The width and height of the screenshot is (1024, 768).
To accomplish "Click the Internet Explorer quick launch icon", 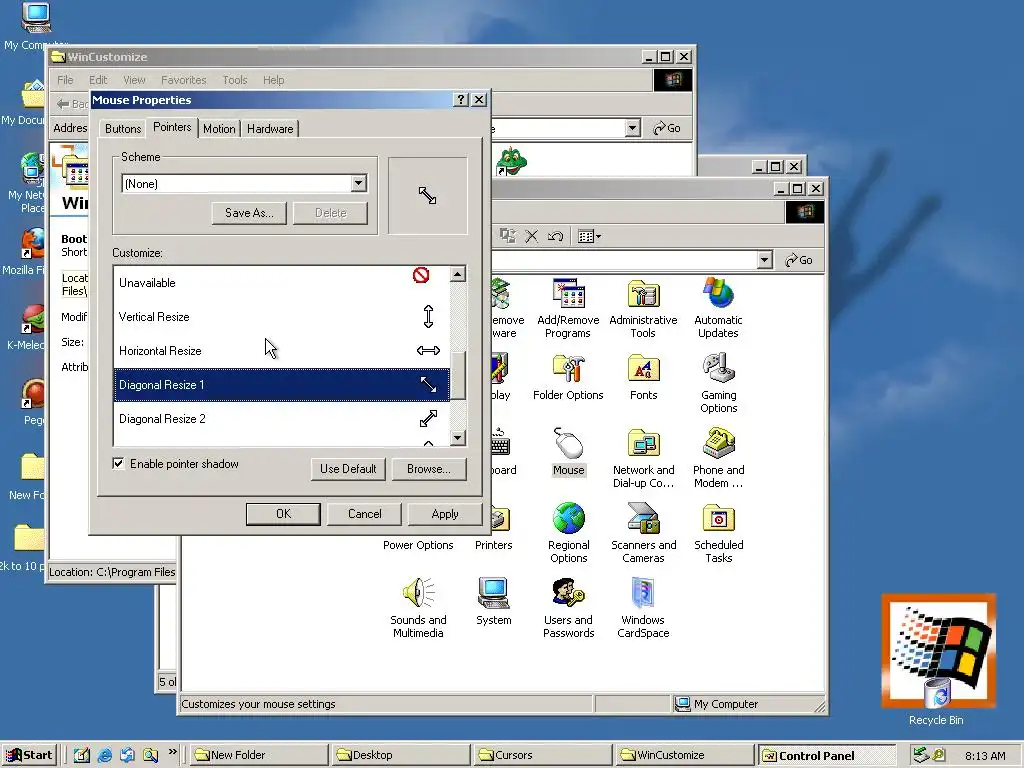I will pyautogui.click(x=104, y=755).
